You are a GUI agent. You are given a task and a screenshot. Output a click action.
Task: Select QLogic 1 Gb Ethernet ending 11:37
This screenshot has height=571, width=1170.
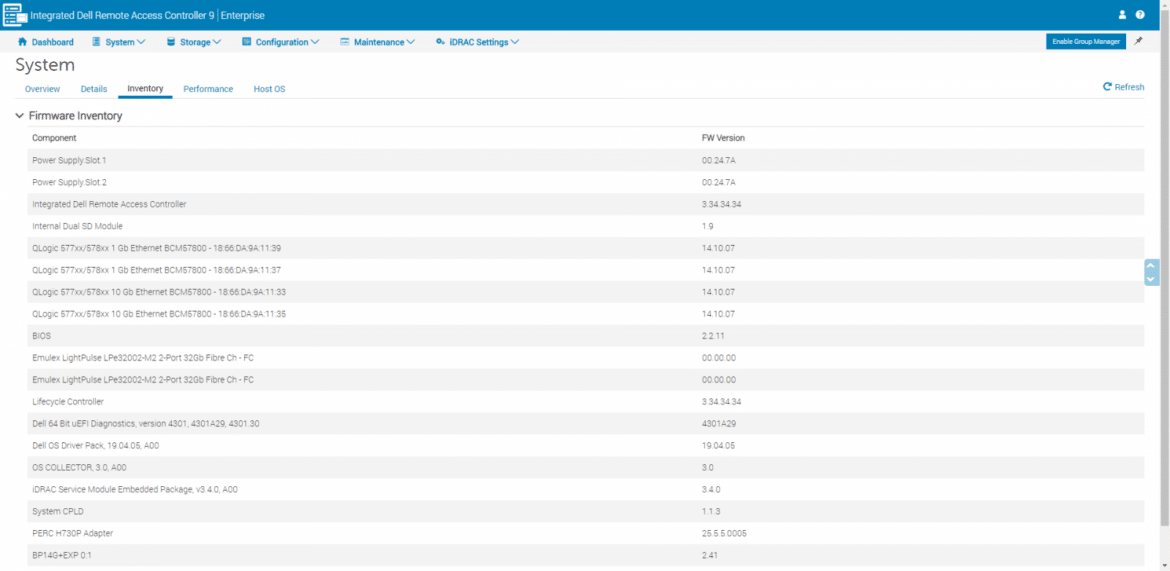pos(586,270)
